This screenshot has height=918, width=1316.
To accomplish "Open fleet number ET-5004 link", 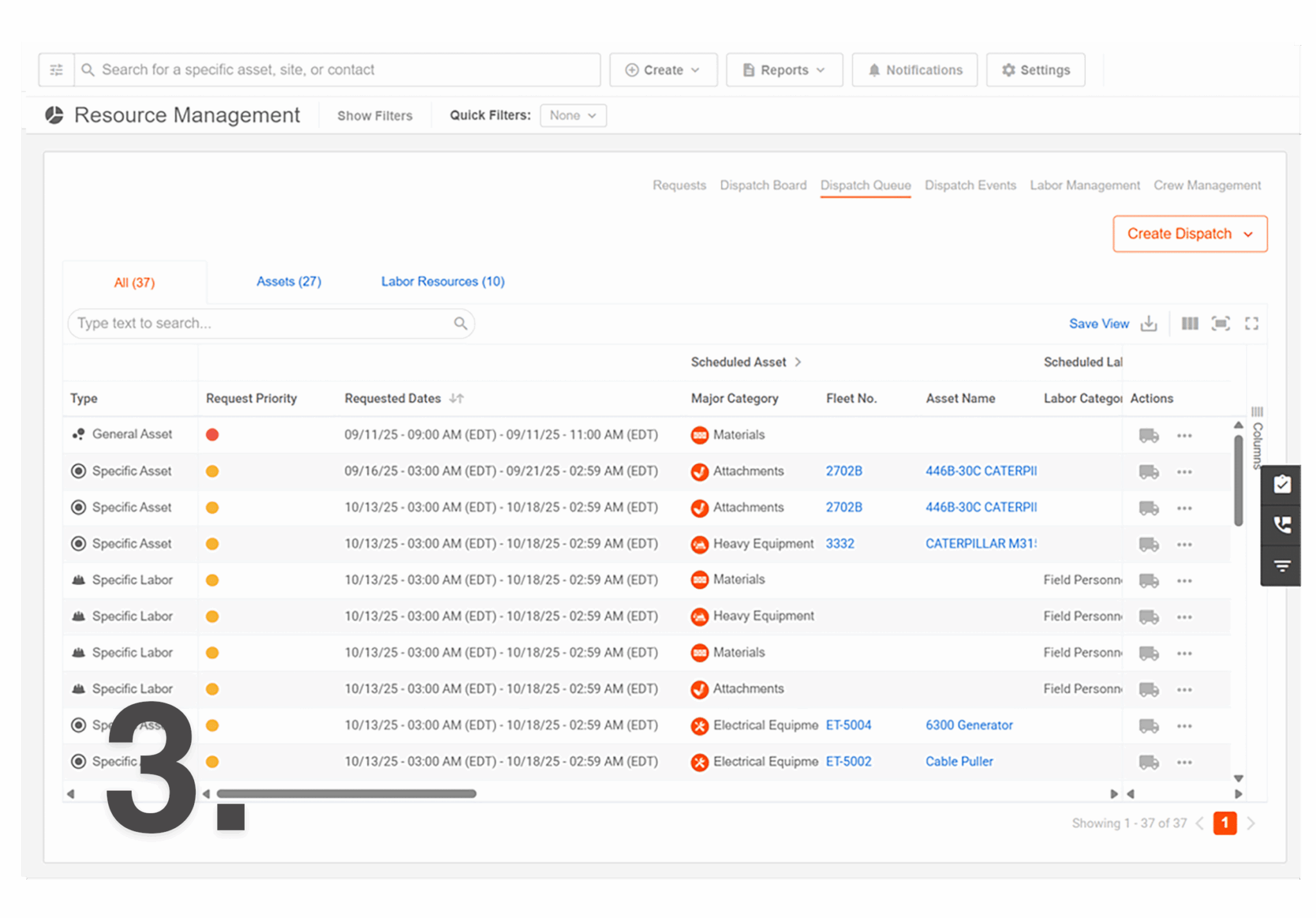I will coord(848,725).
